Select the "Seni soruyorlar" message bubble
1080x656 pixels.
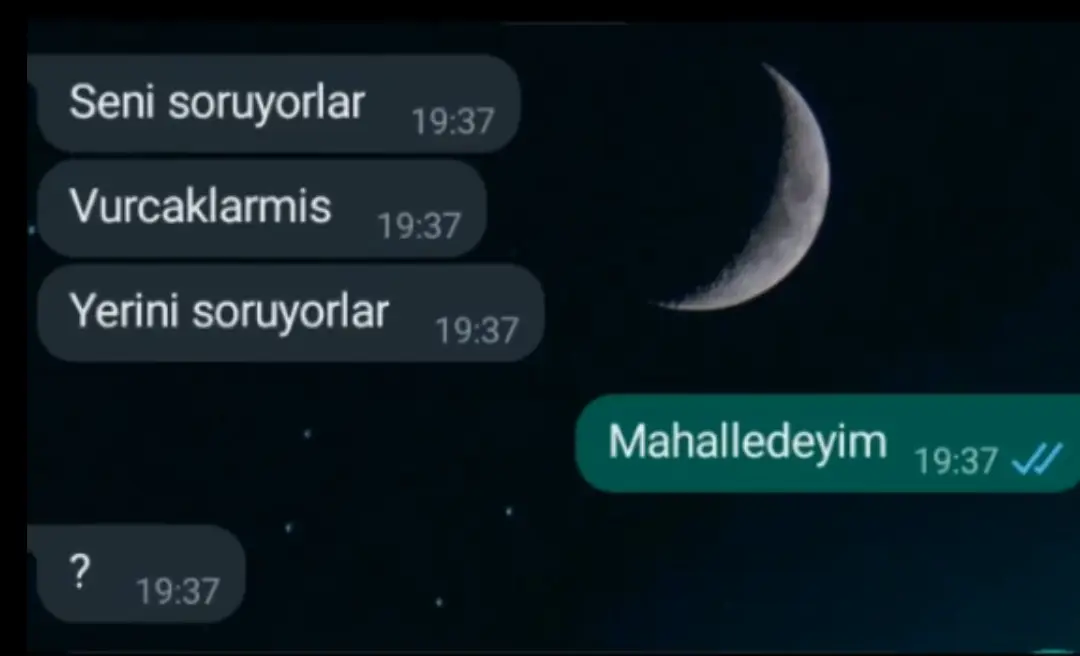pos(274,103)
